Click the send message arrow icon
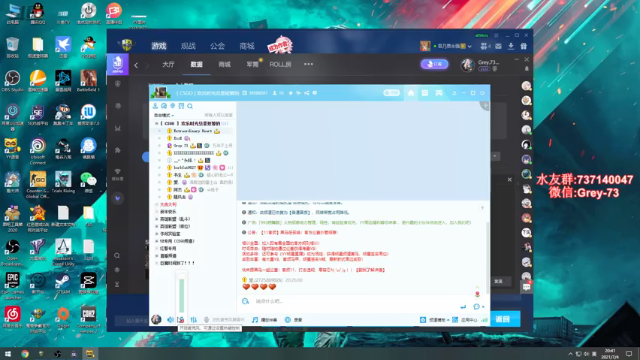This screenshot has height=360, width=640. 463,307
